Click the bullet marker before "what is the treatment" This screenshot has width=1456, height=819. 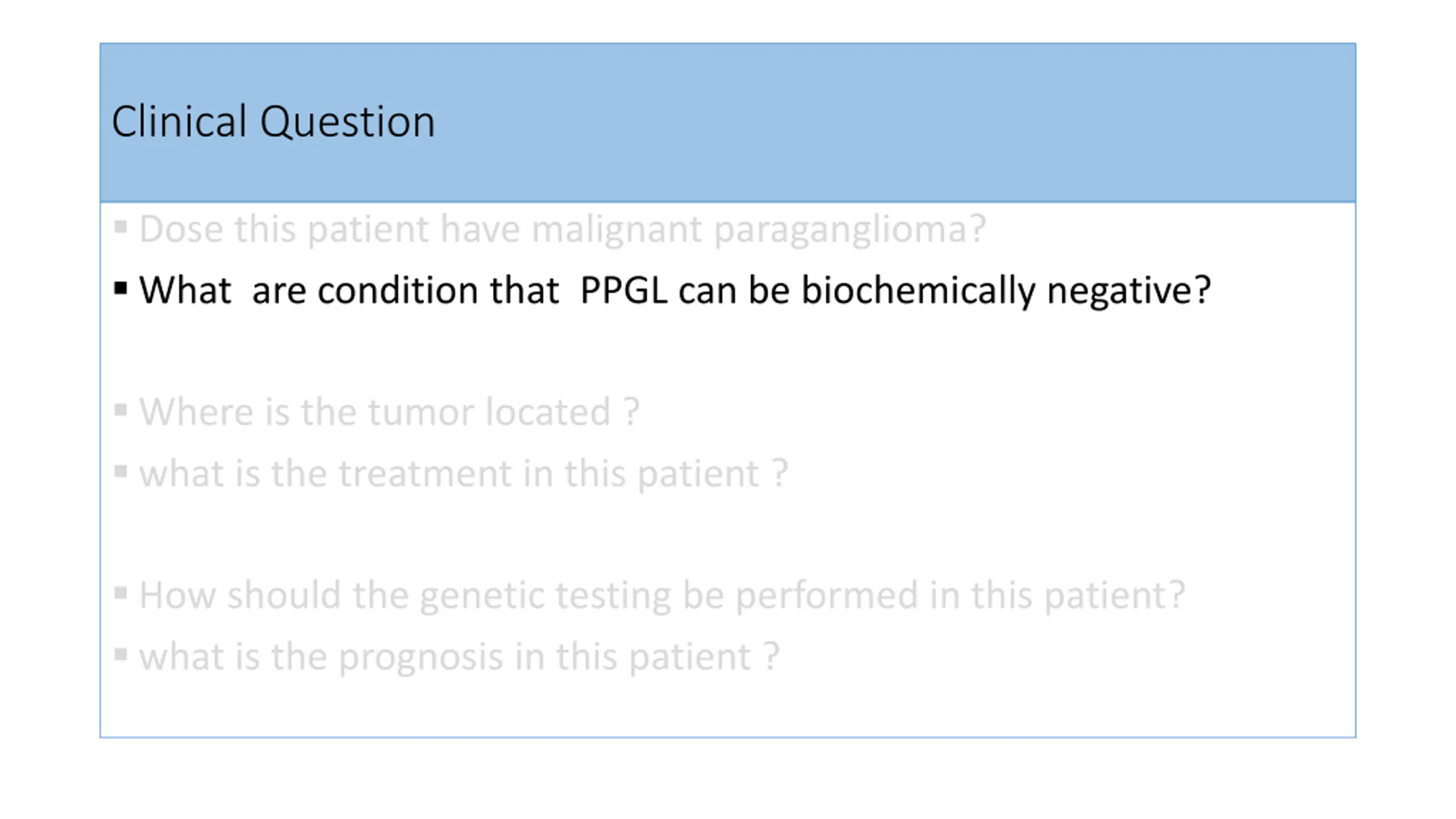pyautogui.click(x=120, y=471)
